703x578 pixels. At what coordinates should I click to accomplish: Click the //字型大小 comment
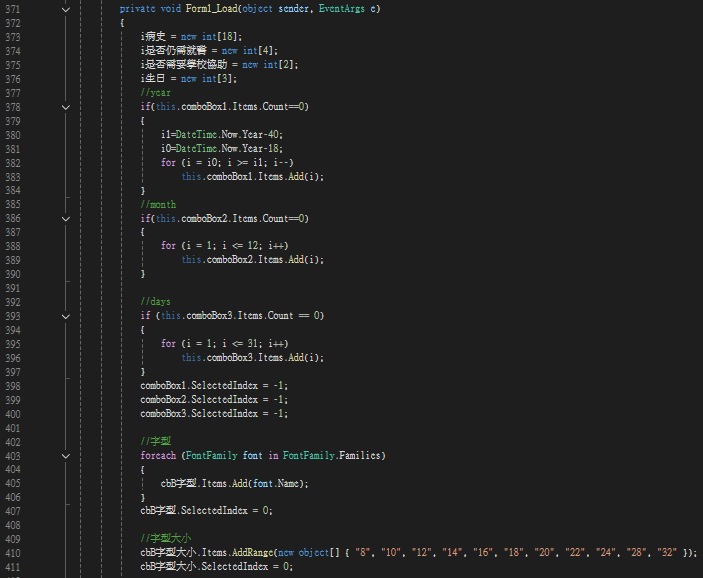(x=166, y=538)
